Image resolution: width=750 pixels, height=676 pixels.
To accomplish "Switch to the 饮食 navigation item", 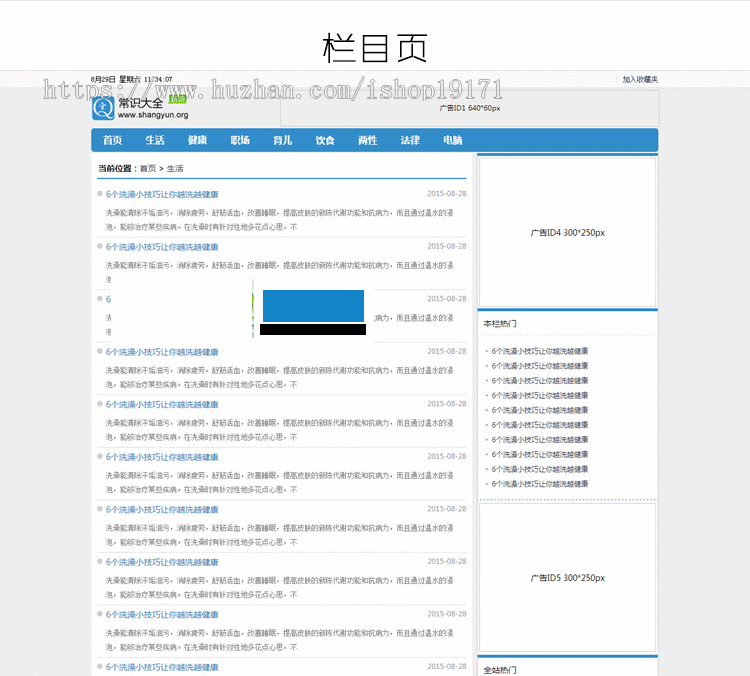I will (325, 140).
